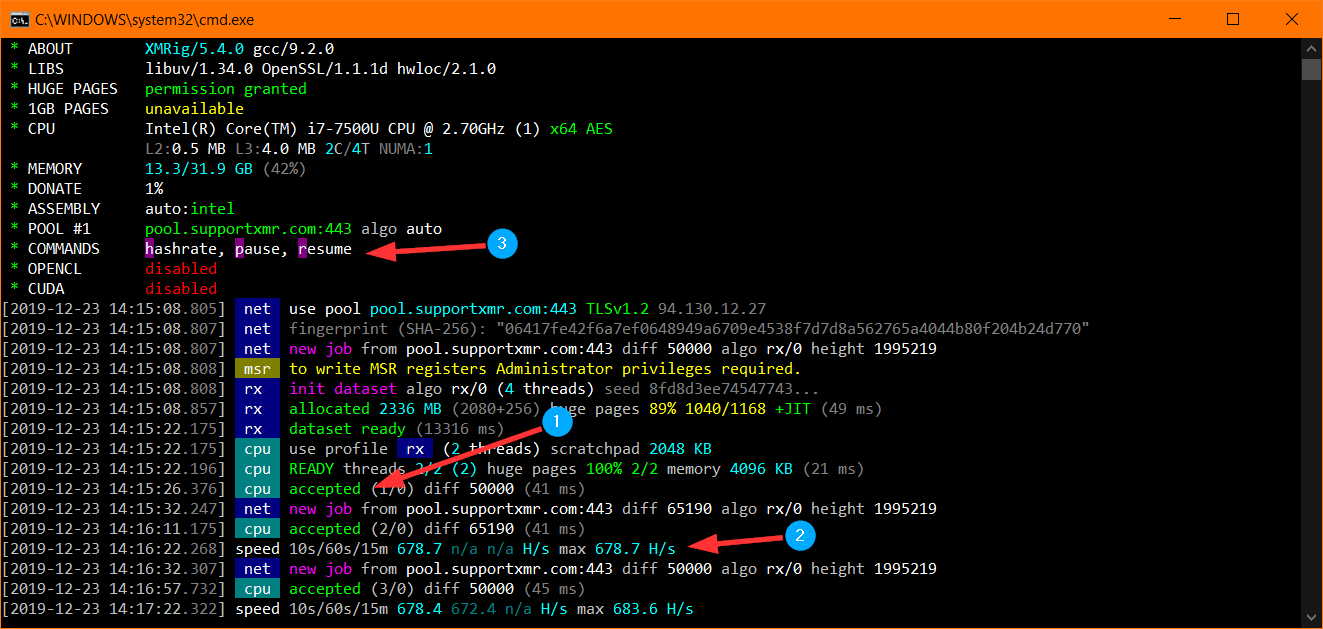
Task: Click the 1GB PAGES label
Action: click(68, 108)
